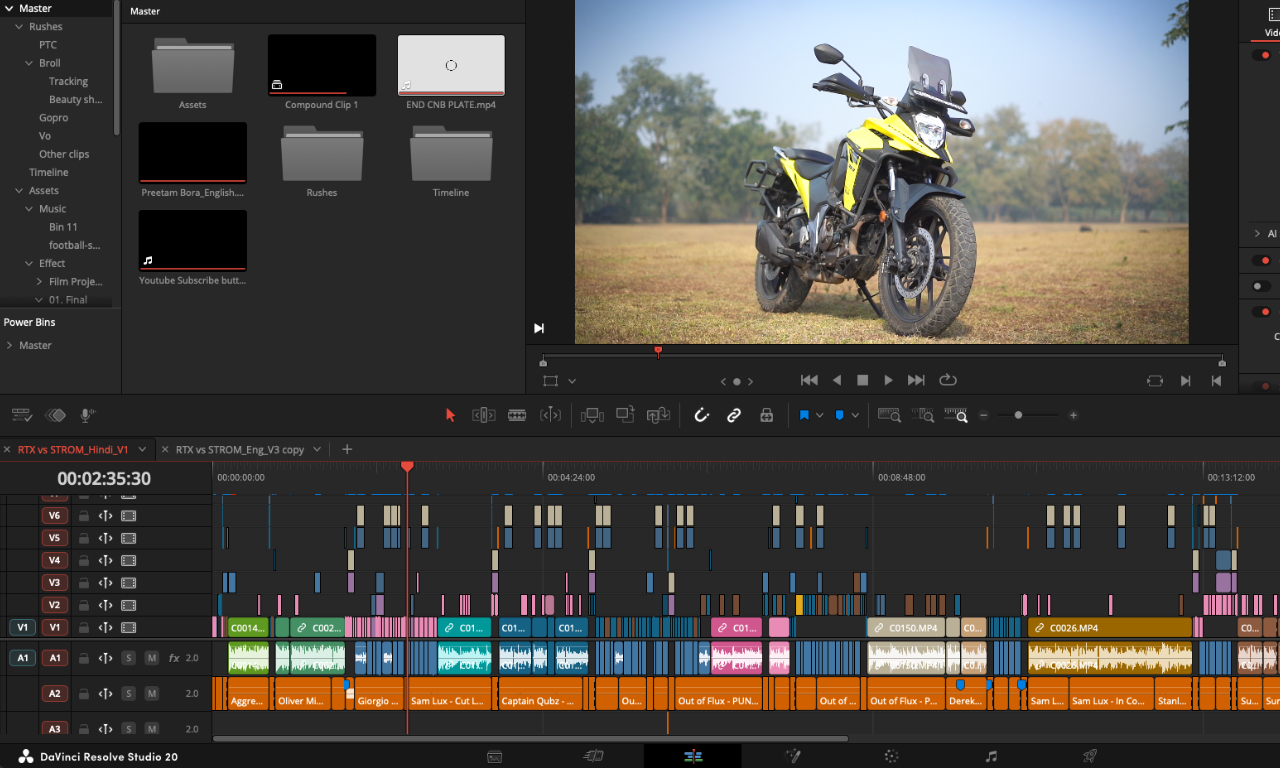
Task: Select the arrow Selection Mode tool
Action: pos(450,415)
